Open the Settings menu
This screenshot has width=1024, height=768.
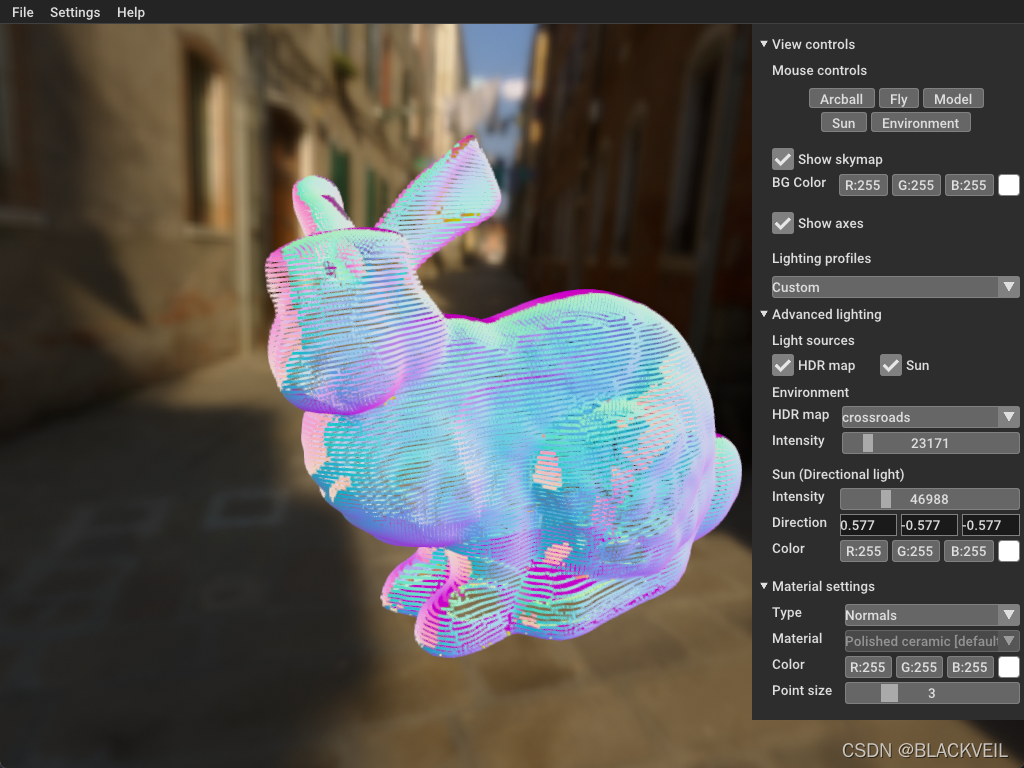tap(74, 12)
